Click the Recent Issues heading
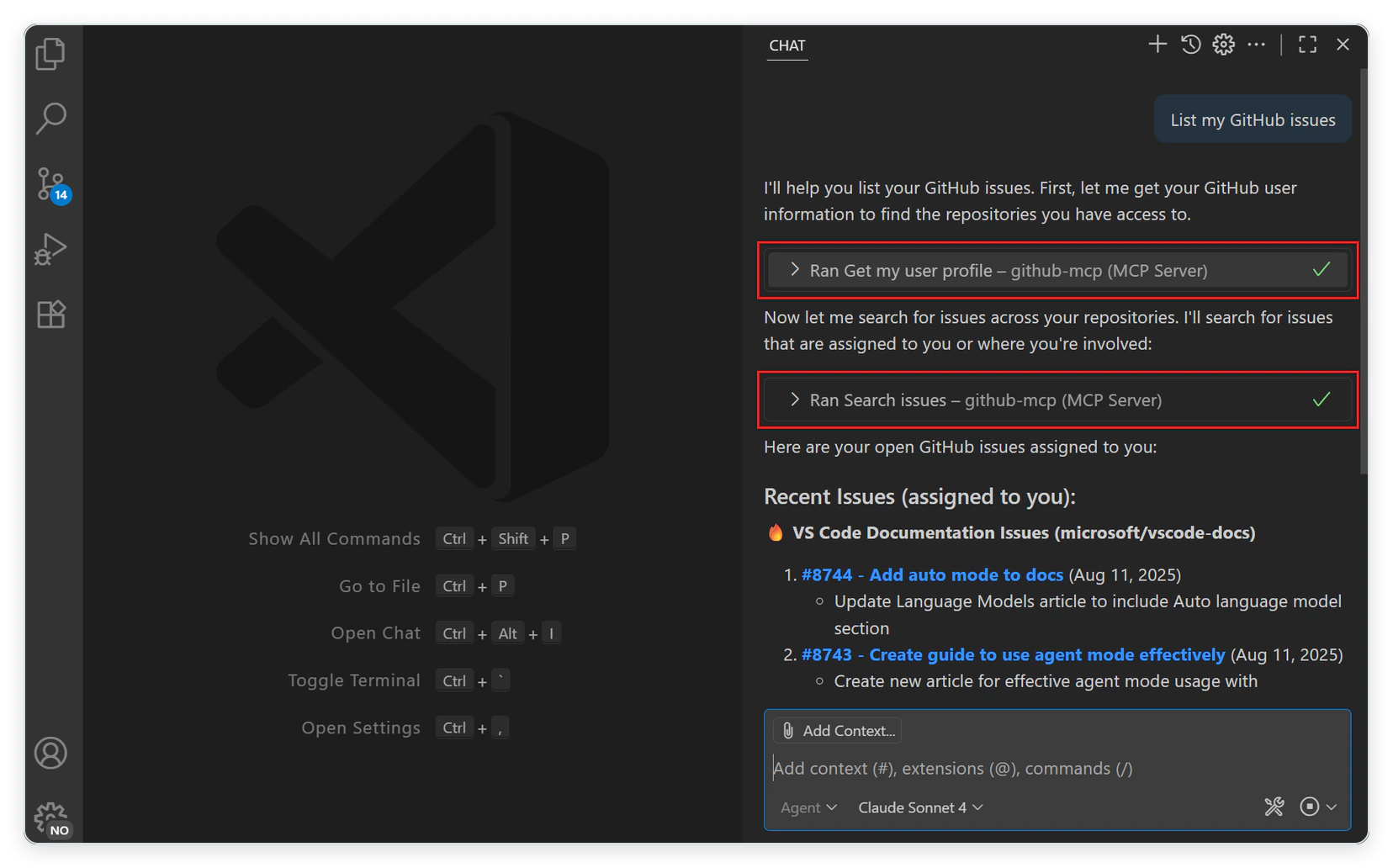The width and height of the screenshot is (1393, 868). [x=919, y=496]
